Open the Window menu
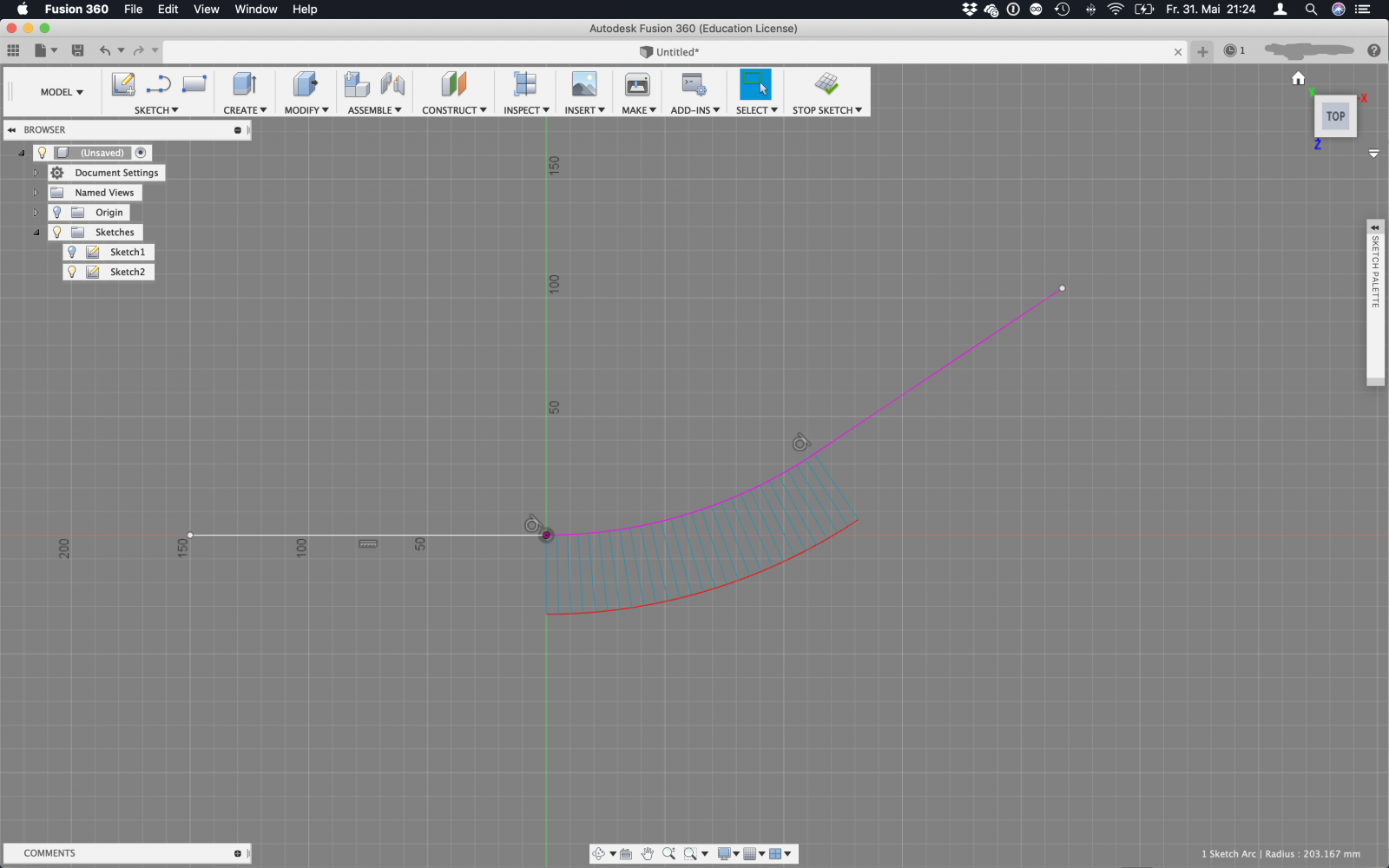This screenshot has height=868, width=1389. tap(255, 10)
